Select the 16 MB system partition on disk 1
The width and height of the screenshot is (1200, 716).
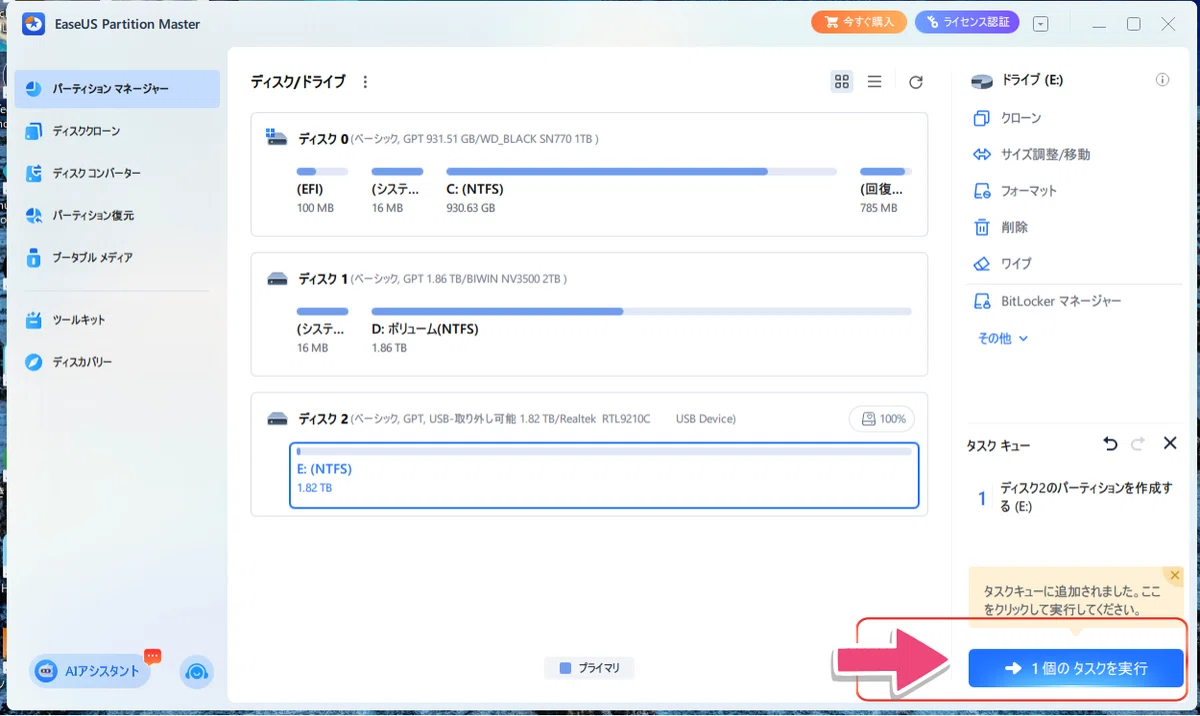[x=322, y=331]
